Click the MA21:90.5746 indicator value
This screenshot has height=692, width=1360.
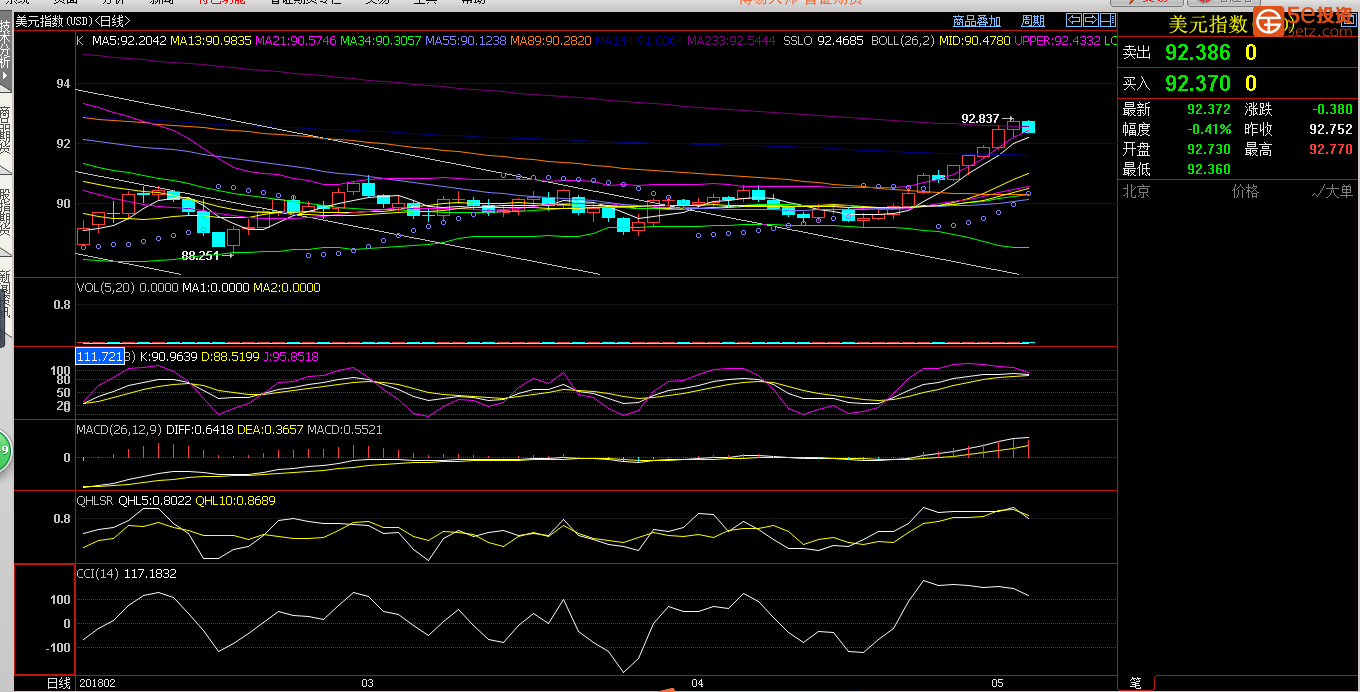pyautogui.click(x=296, y=41)
